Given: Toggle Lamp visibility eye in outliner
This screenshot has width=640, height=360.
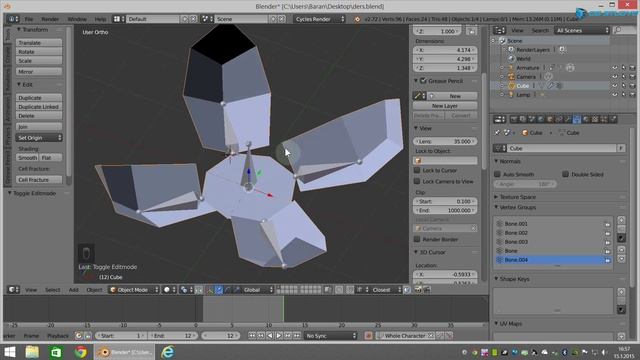Looking at the screenshot, I should pyautogui.click(x=615, y=95).
